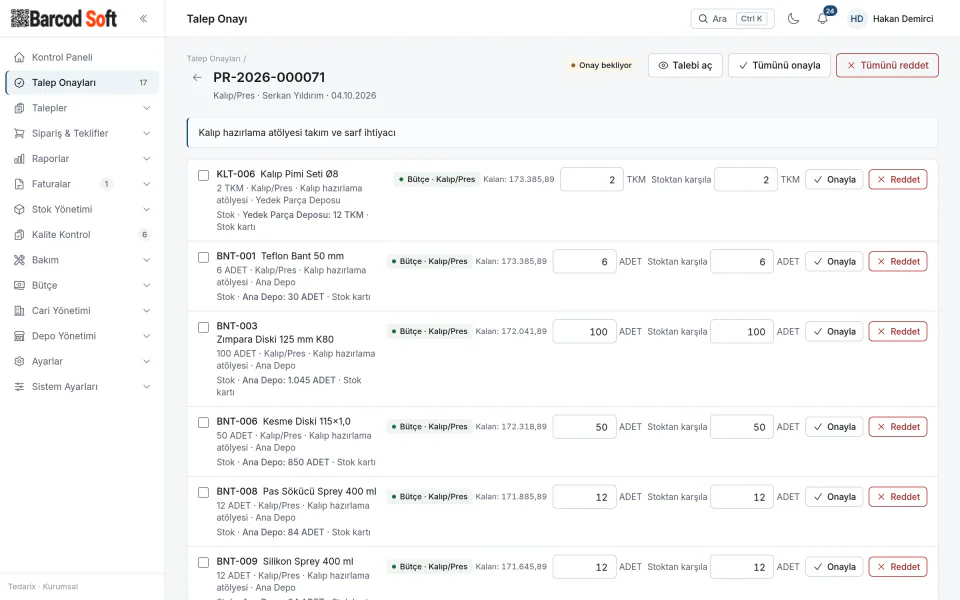Click the Sipariş & Teklifler cart icon
Screen dimensions: 960x600
(x=20, y=133)
